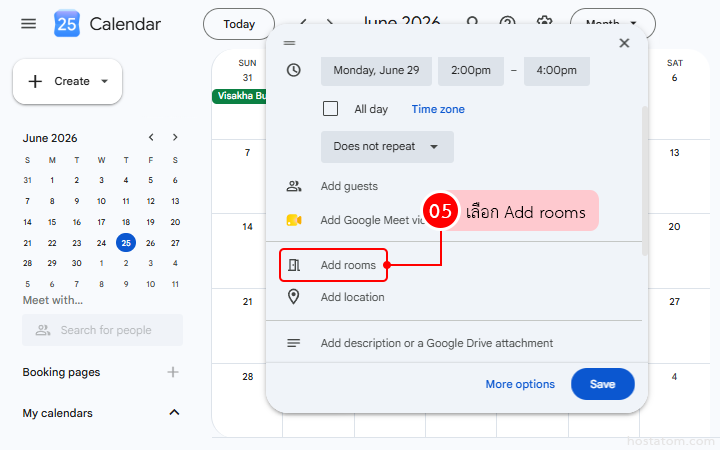
Task: Select June 10 in mini calendar
Action: coord(101,201)
